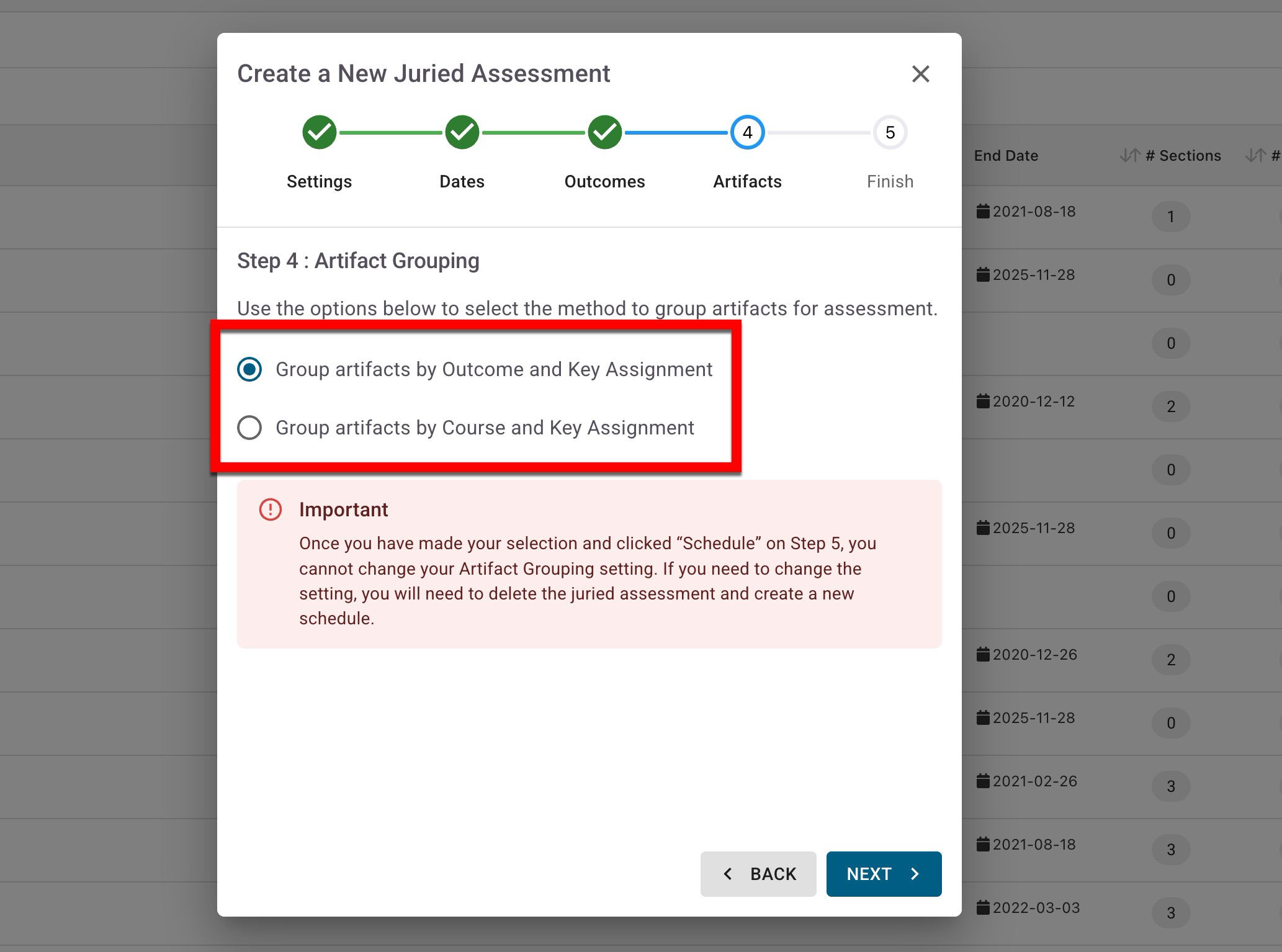The width and height of the screenshot is (1282, 952).
Task: Click the step 5 Finish circle
Action: coord(890,132)
